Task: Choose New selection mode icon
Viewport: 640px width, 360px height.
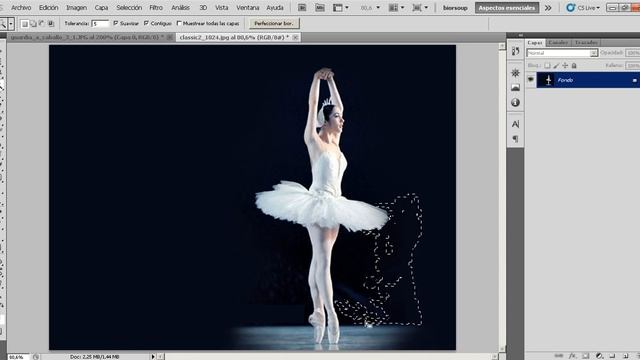Action: pos(24,24)
